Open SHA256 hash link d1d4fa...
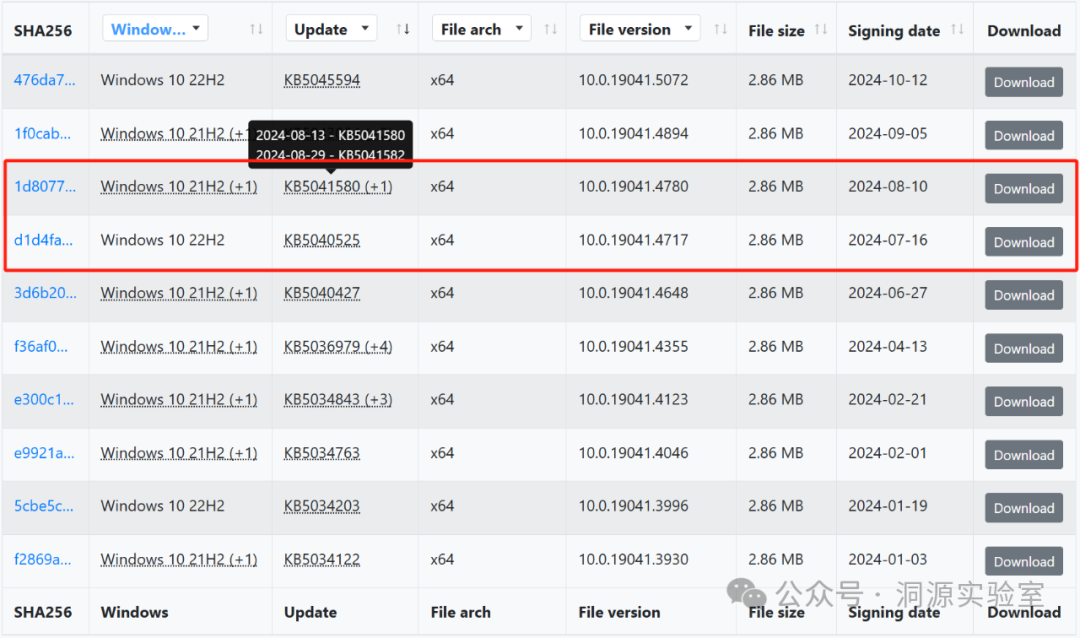This screenshot has height=638, width=1080. click(43, 240)
